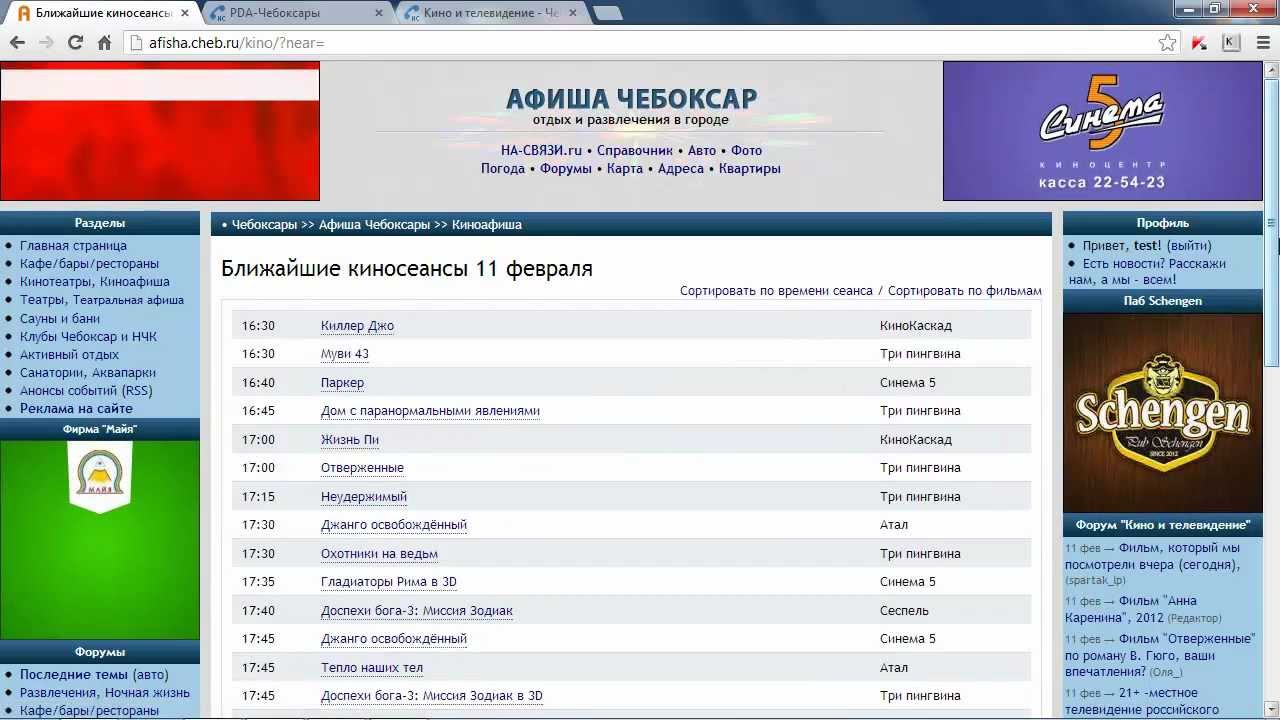The height and width of the screenshot is (720, 1280).
Task: Open the film 'Киллер Джо'
Action: click(357, 326)
